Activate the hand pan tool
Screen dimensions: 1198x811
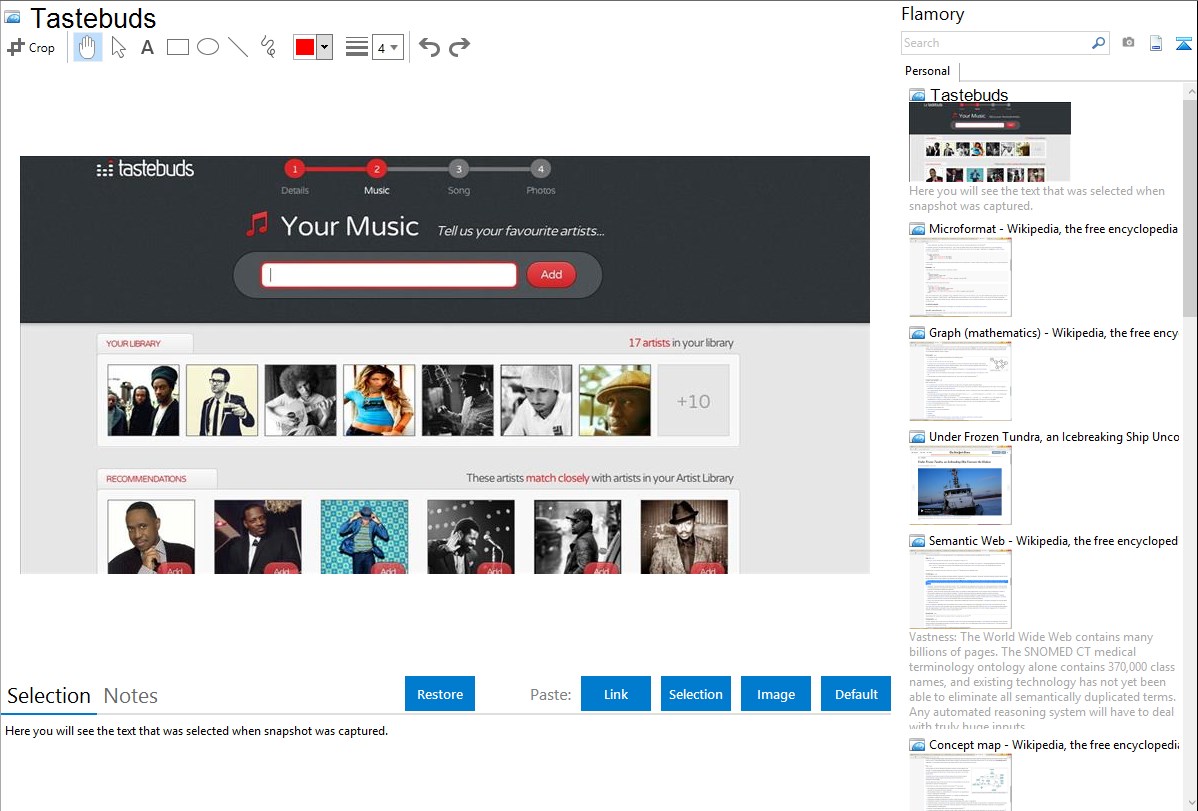coord(87,47)
